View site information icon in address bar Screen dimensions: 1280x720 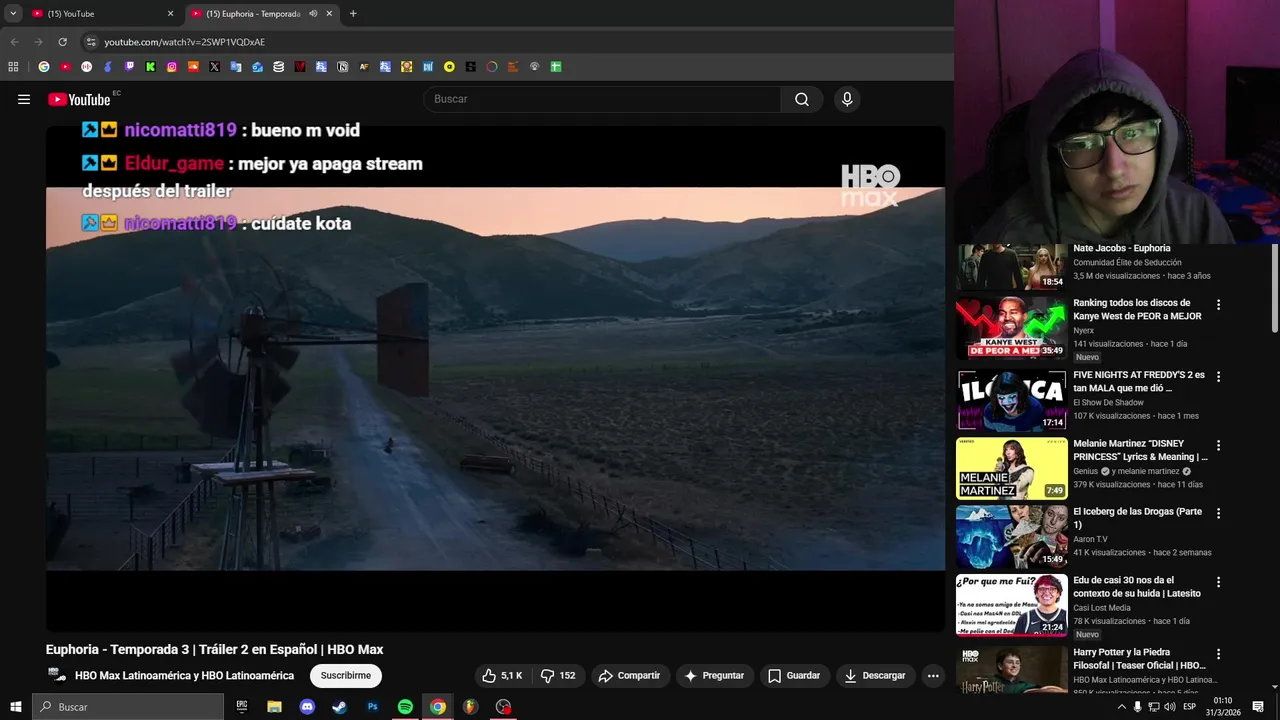(x=91, y=42)
